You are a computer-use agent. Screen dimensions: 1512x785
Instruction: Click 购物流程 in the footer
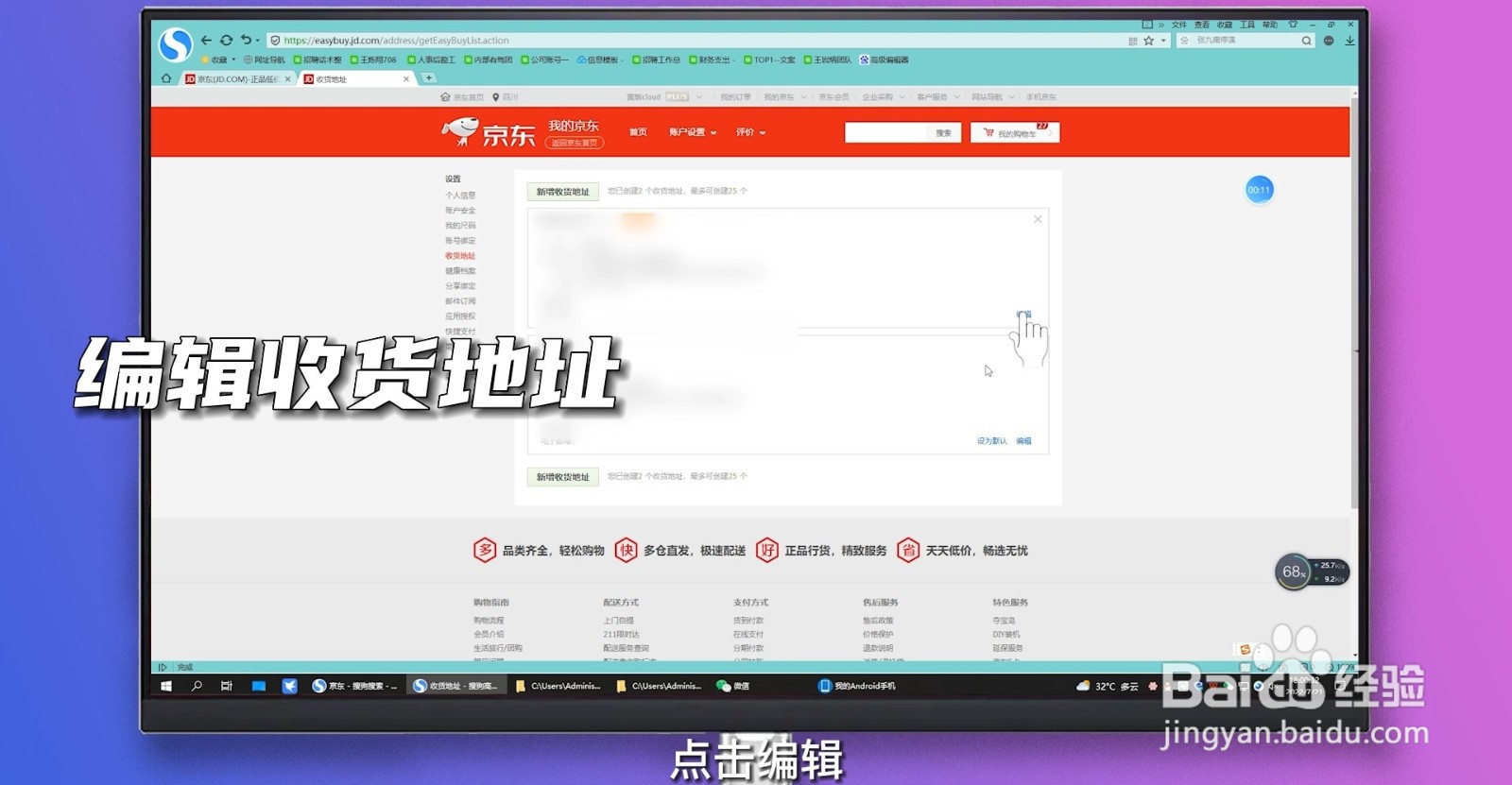pyautogui.click(x=489, y=621)
